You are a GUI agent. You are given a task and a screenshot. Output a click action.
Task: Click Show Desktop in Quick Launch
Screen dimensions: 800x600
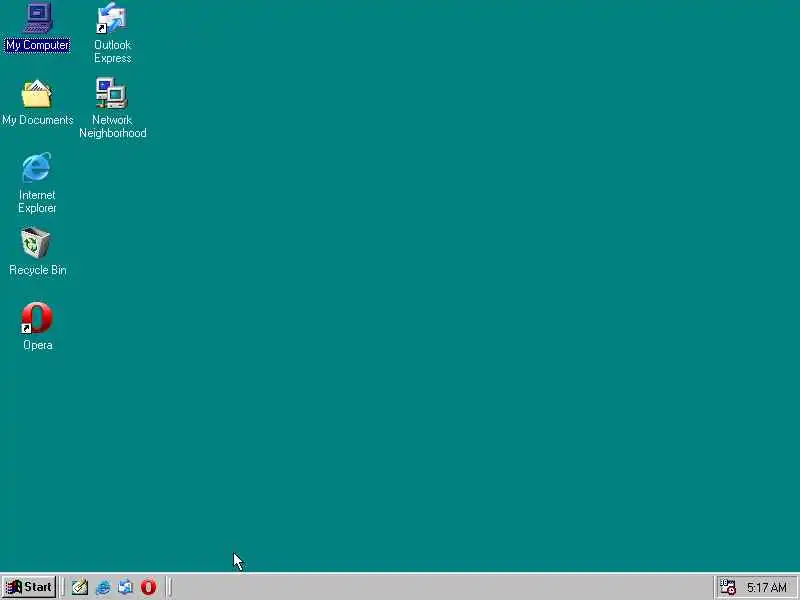coord(80,587)
